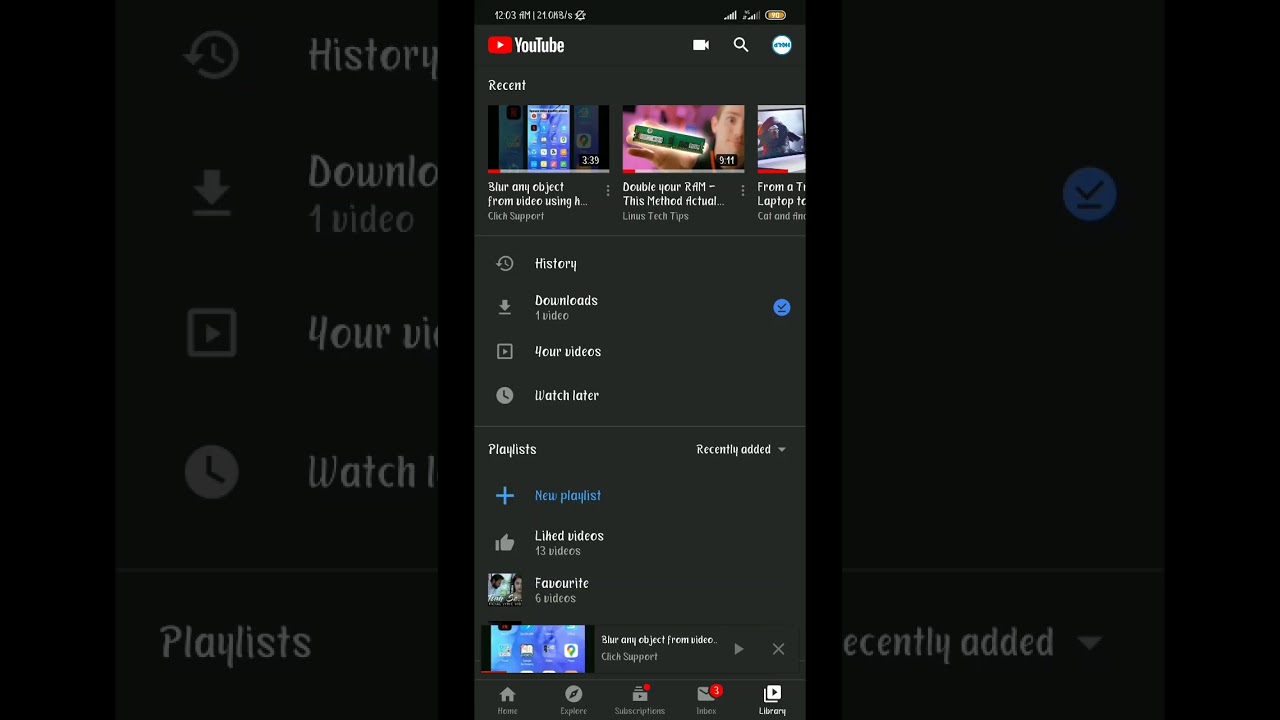Click the 'Recent' section heading

click(x=507, y=86)
